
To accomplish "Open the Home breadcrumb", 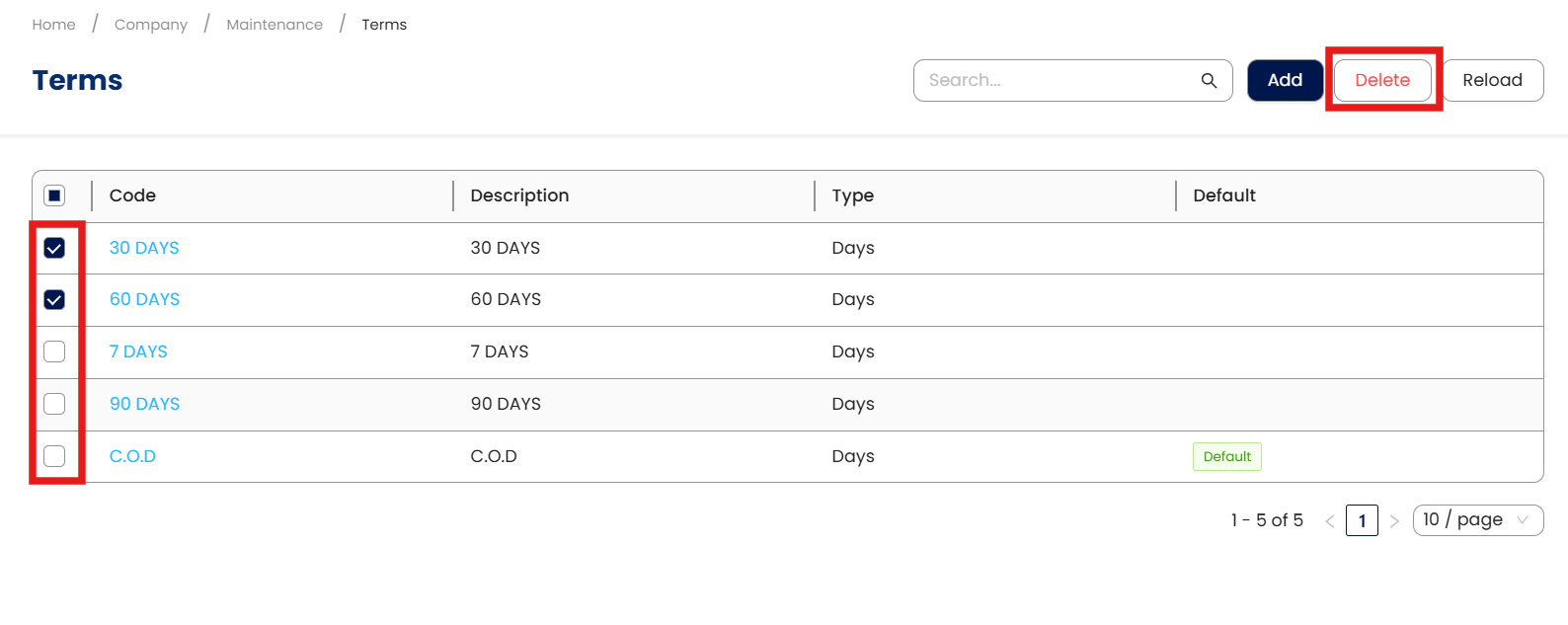I will [53, 25].
